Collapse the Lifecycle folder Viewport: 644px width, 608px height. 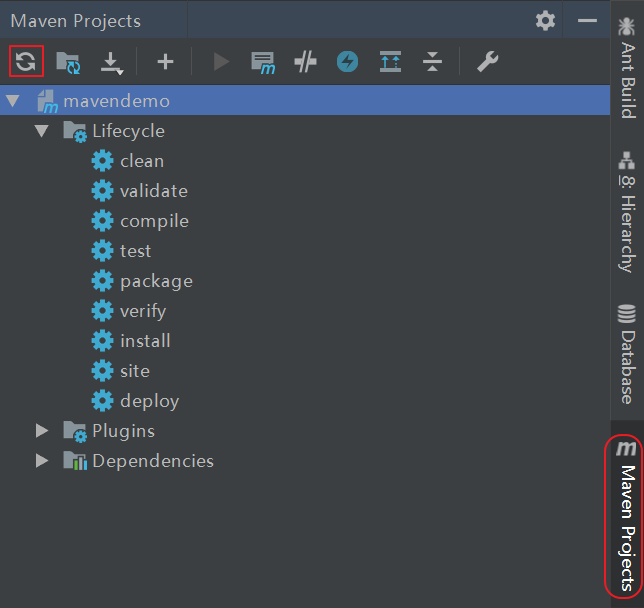point(41,131)
